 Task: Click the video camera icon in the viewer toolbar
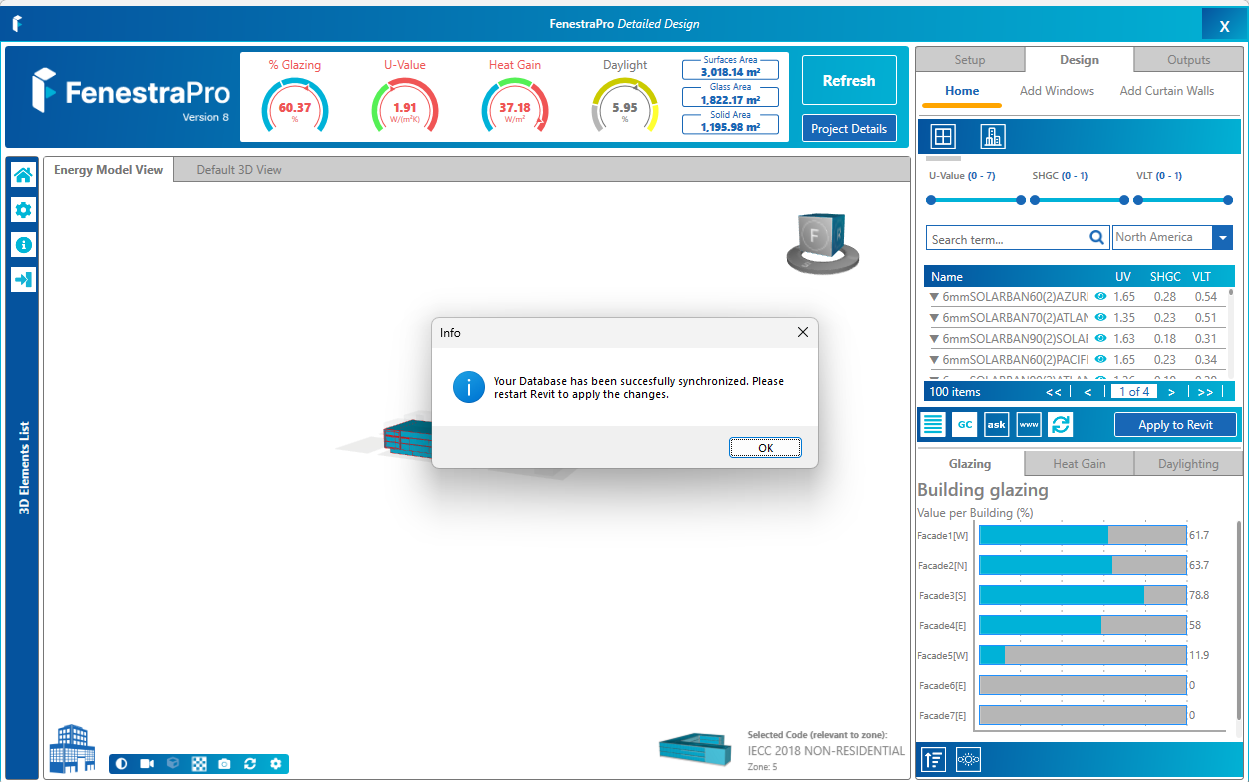[147, 764]
